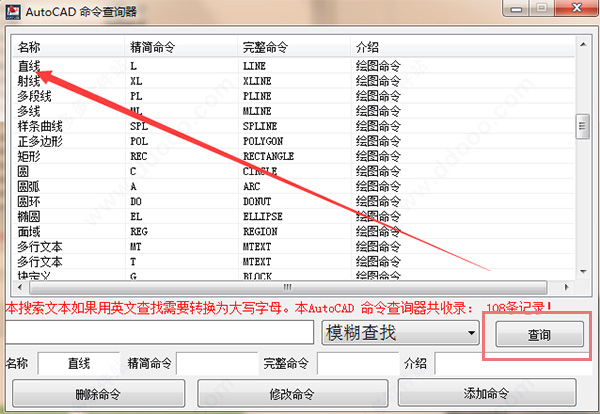Minimize the AutoCAD 命令查询器 window
The width and height of the screenshot is (600, 414).
[x=516, y=8]
